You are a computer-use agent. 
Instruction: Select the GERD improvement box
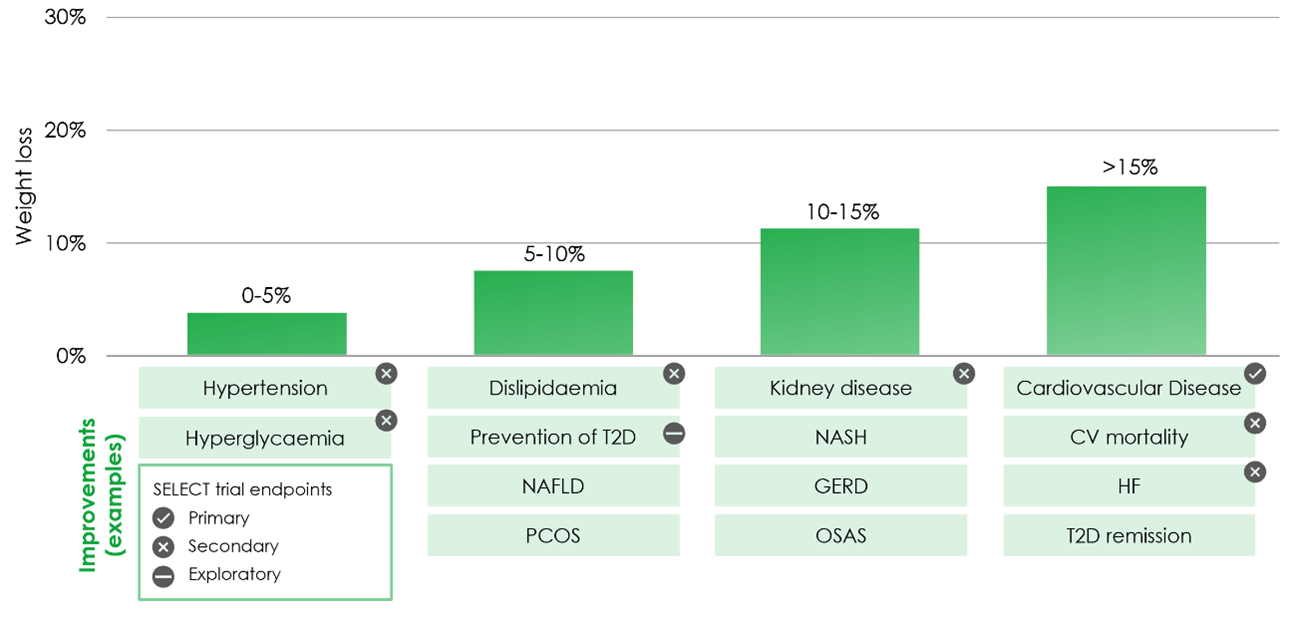(840, 487)
